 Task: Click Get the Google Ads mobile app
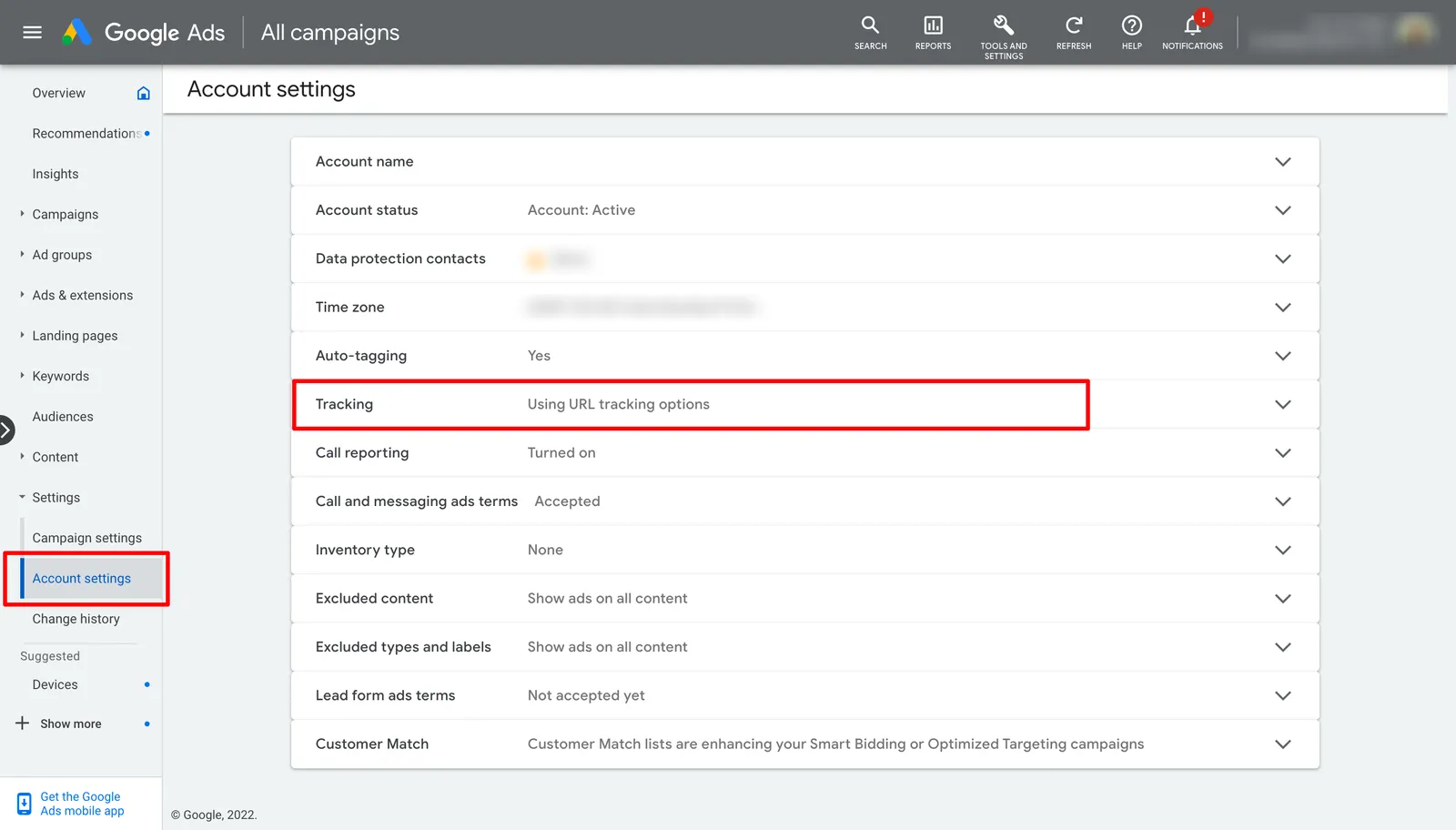[x=82, y=804]
